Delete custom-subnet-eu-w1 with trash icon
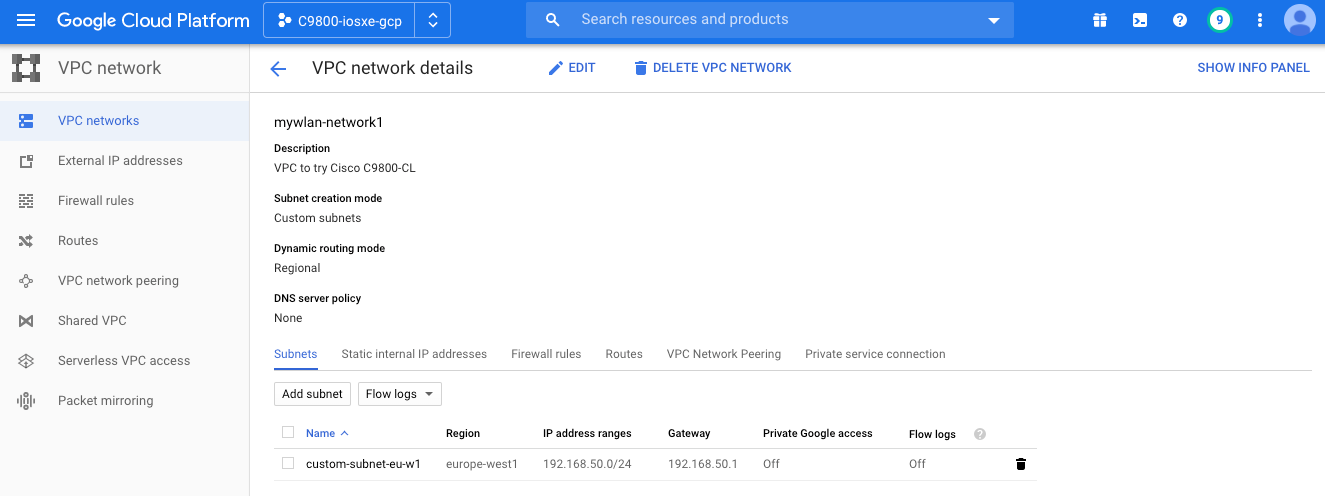Viewport: 1325px width, 496px height. coord(1020,464)
